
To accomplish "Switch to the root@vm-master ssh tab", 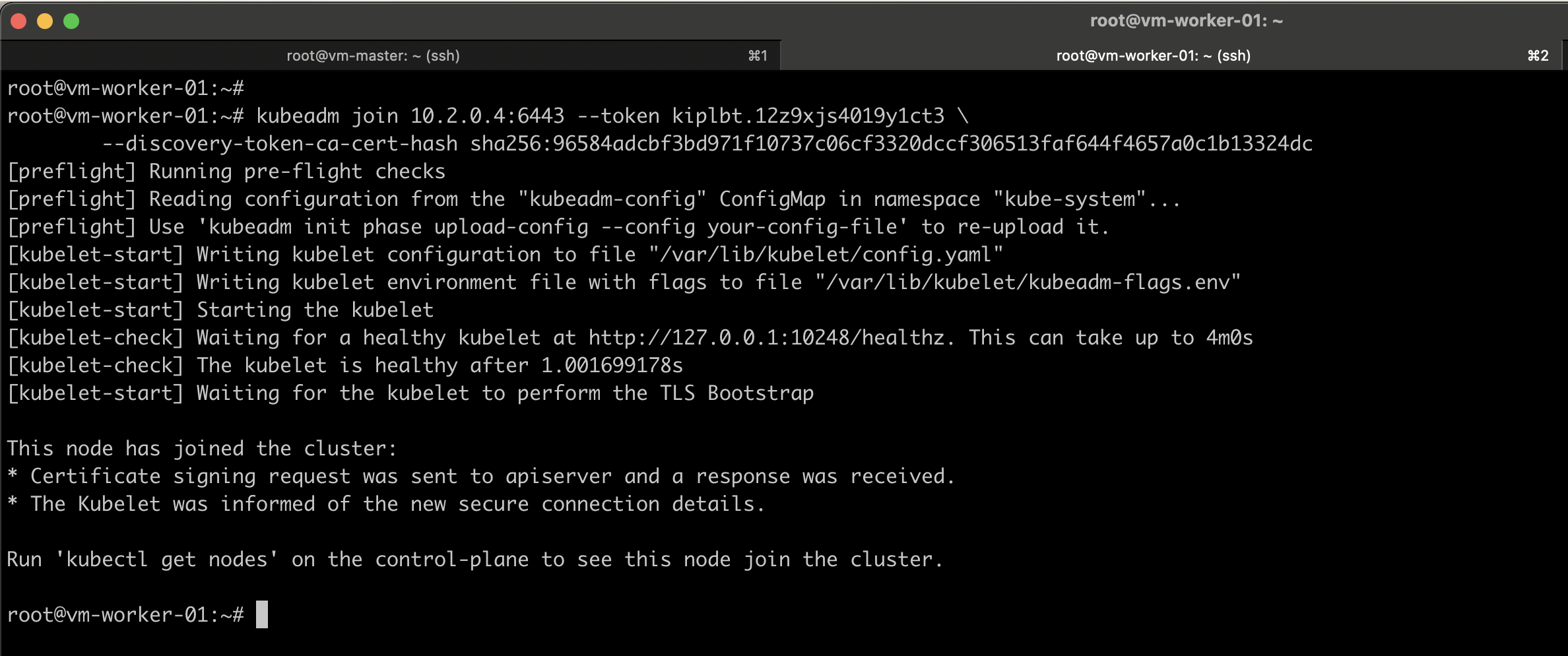I will pos(373,56).
